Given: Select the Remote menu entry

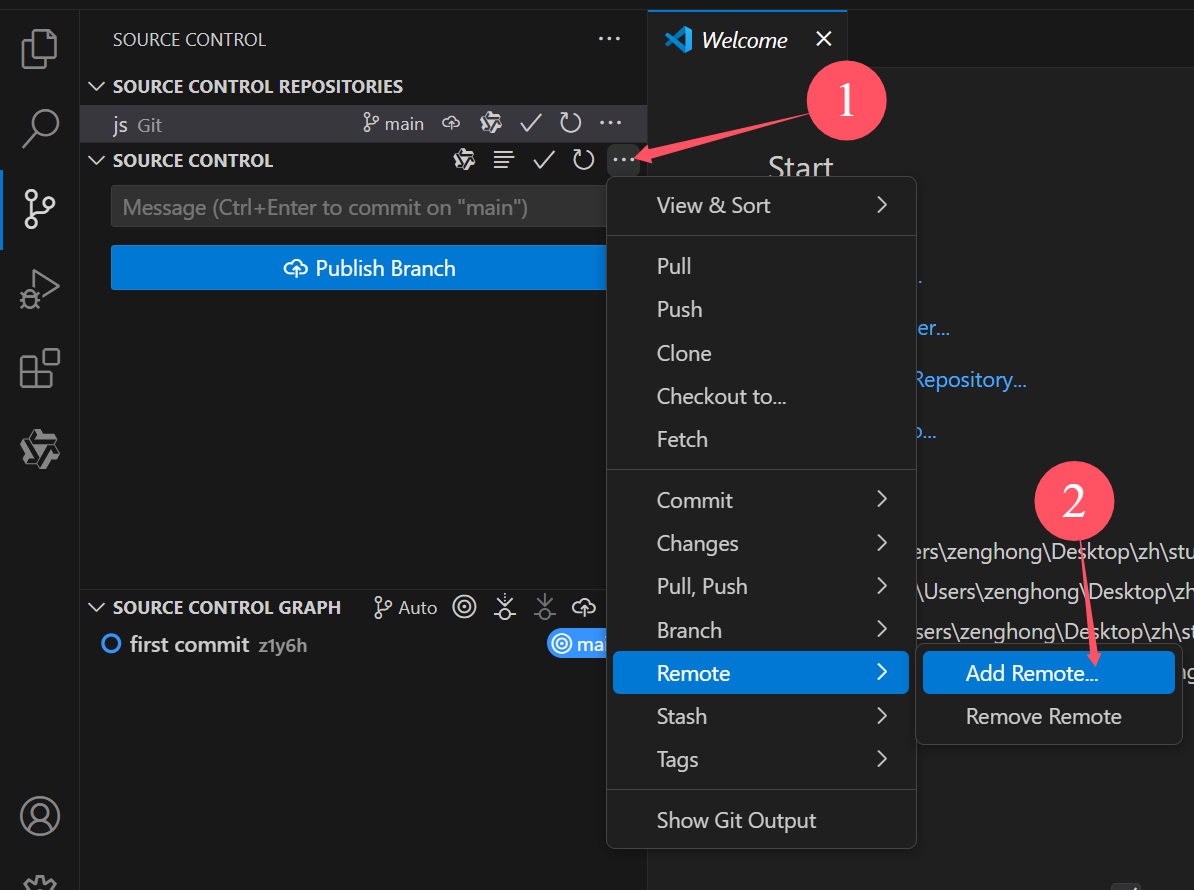Looking at the screenshot, I should tap(761, 672).
